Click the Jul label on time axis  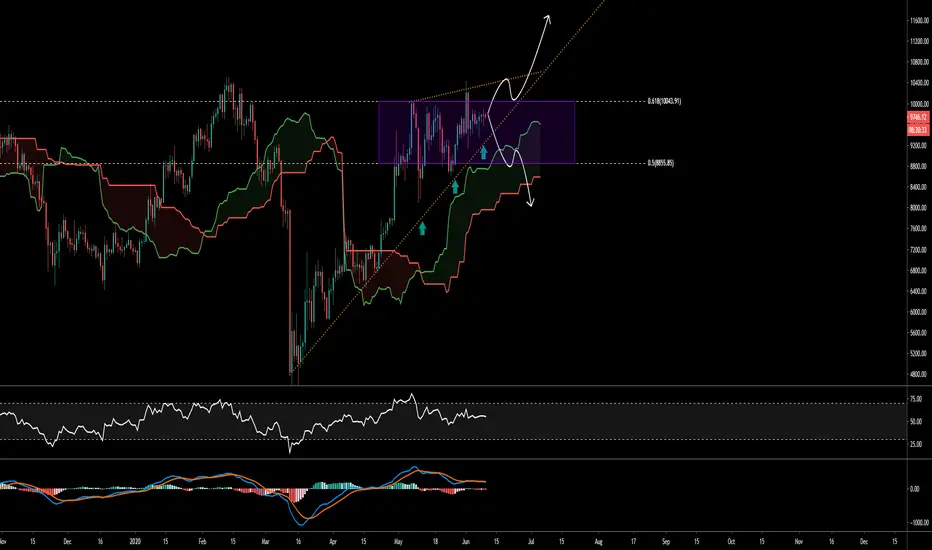[531, 542]
